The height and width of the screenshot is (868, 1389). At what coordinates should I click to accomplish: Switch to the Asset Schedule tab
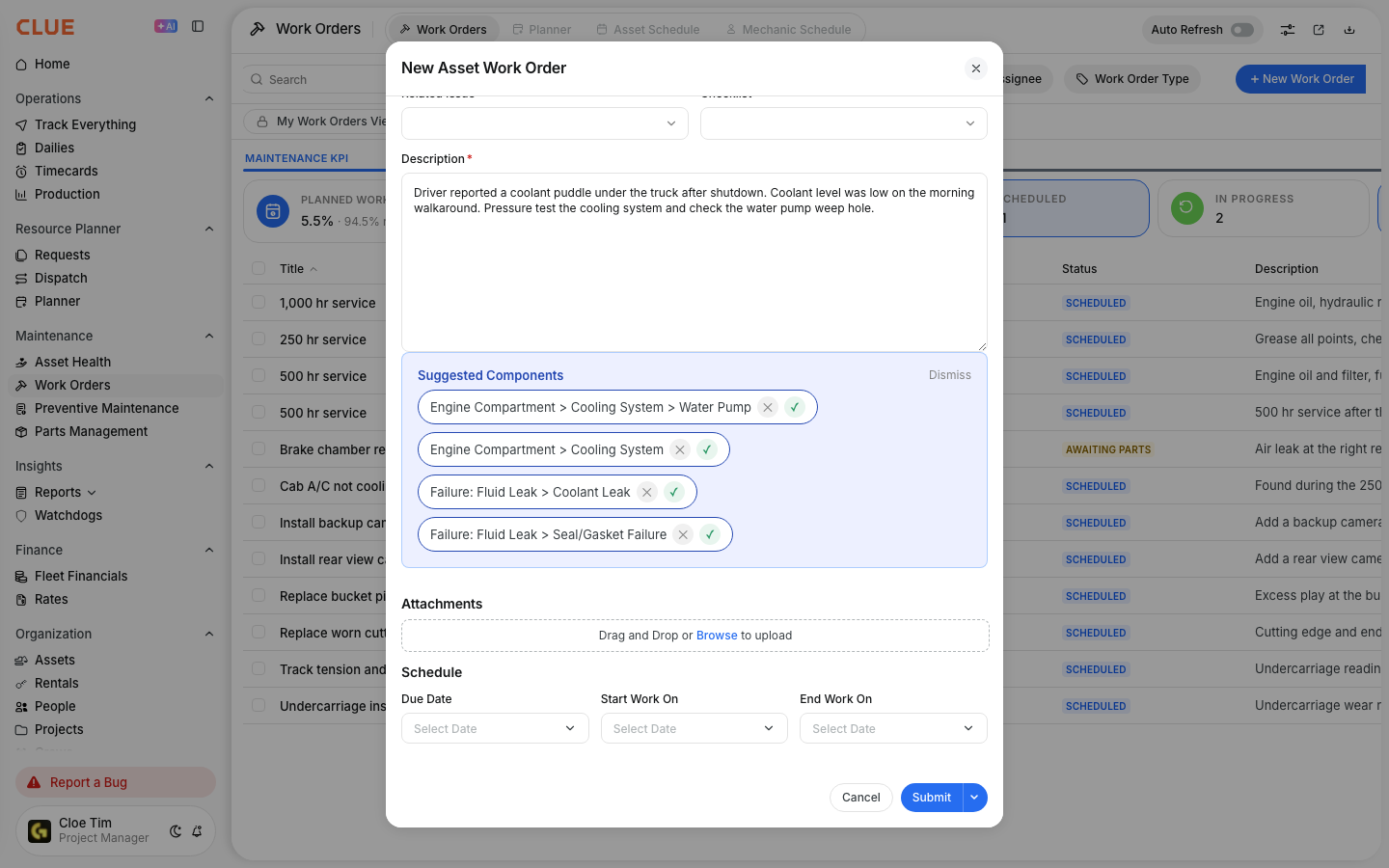tap(648, 30)
